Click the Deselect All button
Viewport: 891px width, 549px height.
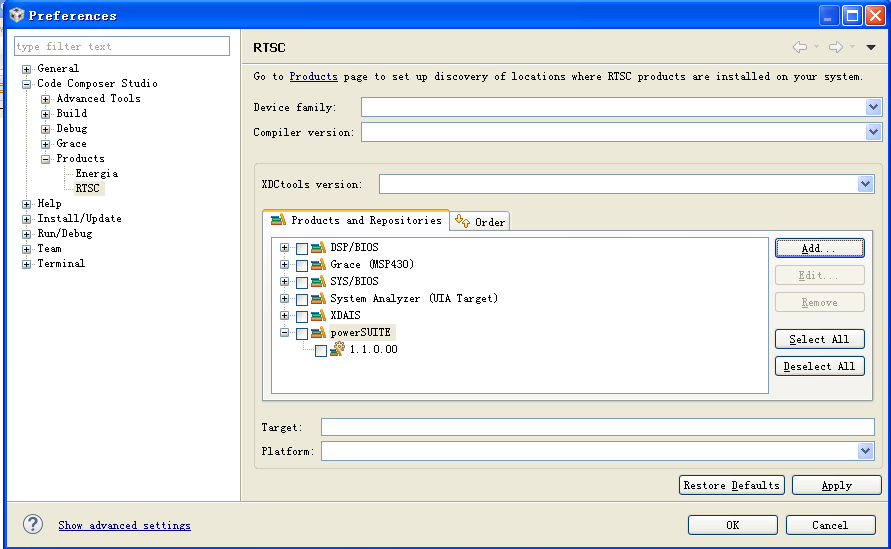[819, 367]
